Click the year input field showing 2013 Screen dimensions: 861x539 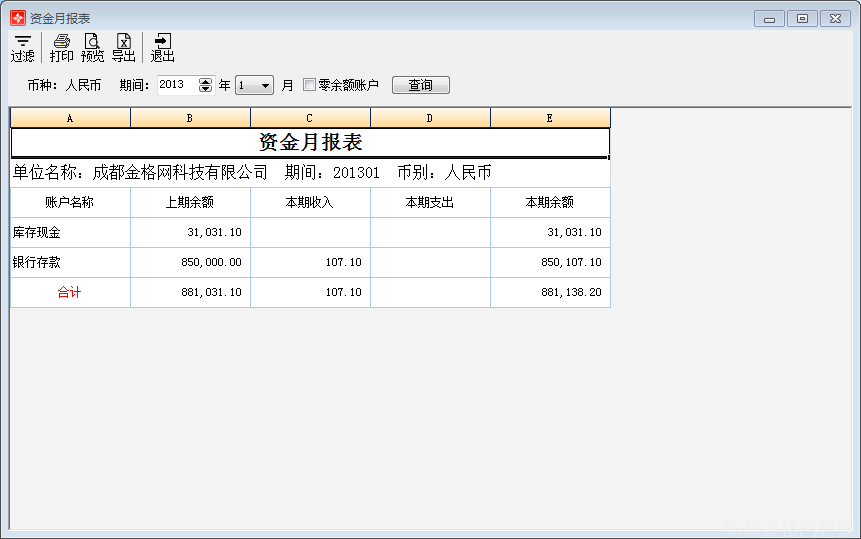(177, 85)
